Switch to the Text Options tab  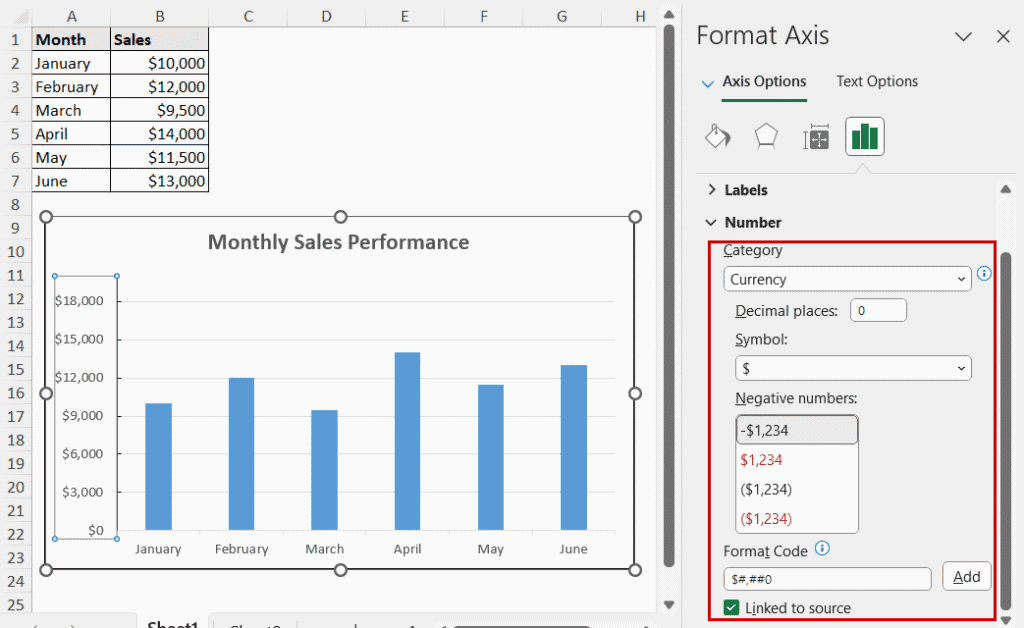pos(876,81)
